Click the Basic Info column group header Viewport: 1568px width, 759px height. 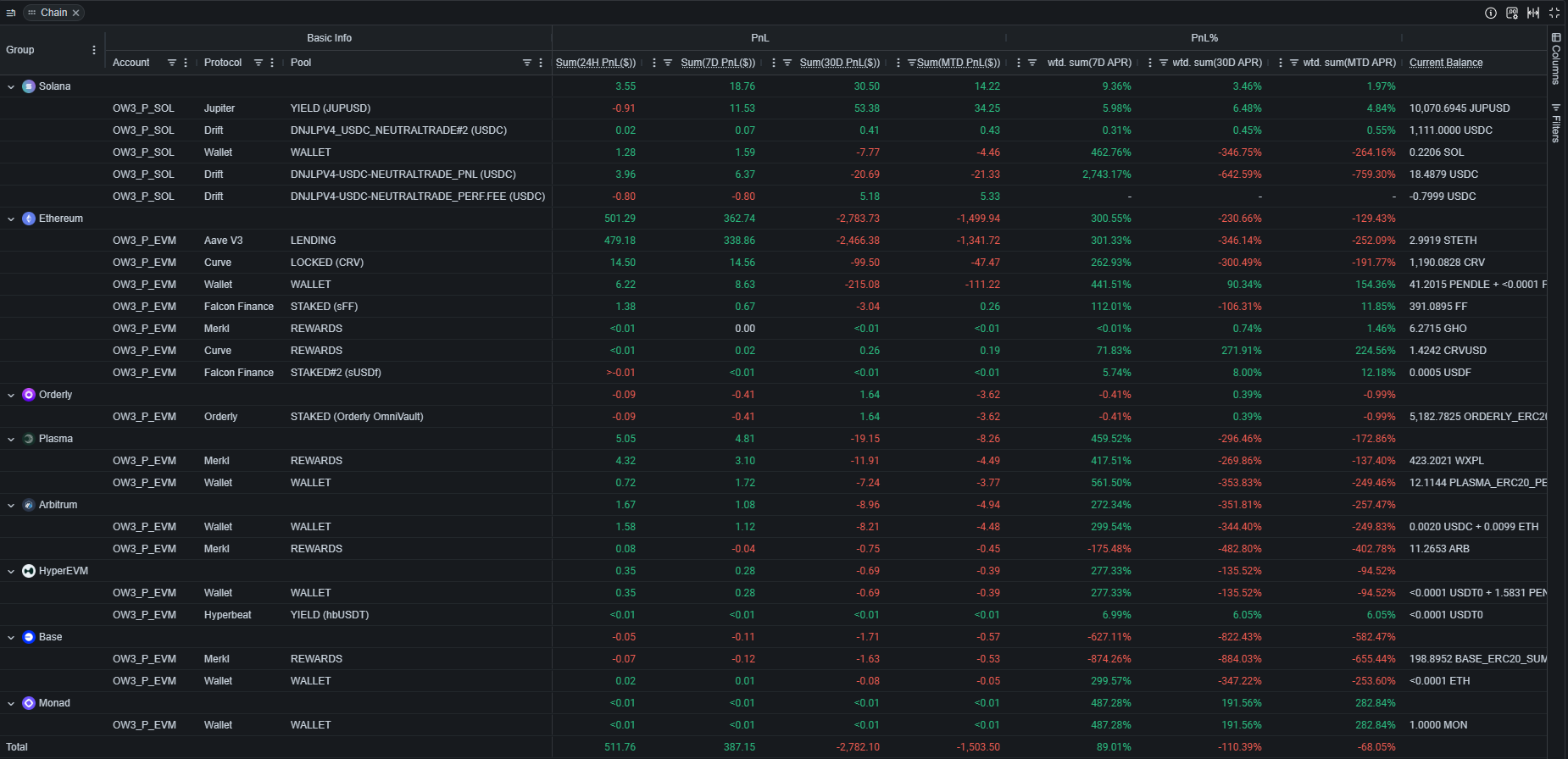(x=329, y=38)
